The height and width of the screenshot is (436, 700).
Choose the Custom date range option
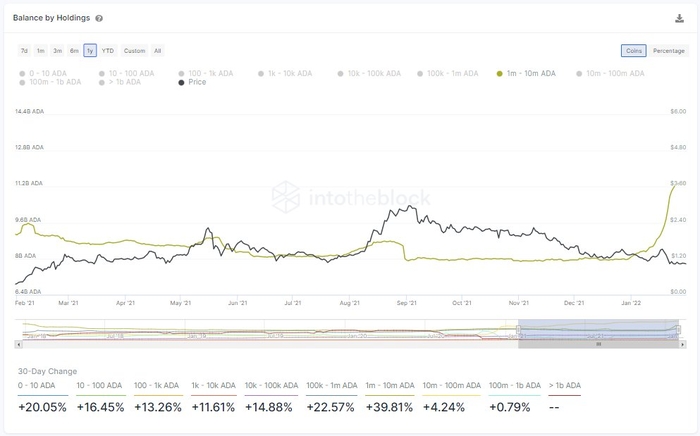pyautogui.click(x=134, y=50)
